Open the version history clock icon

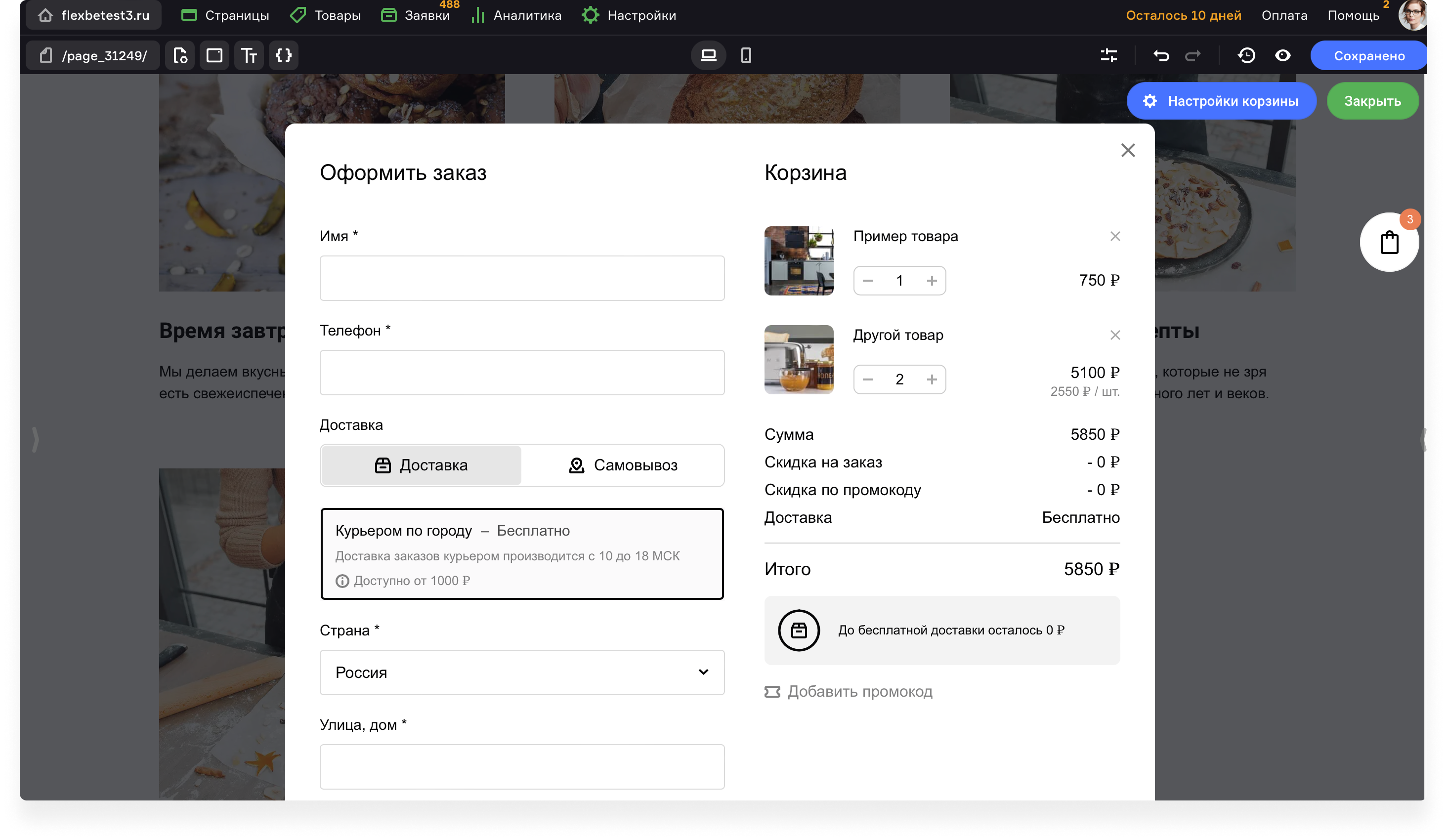tap(1246, 56)
